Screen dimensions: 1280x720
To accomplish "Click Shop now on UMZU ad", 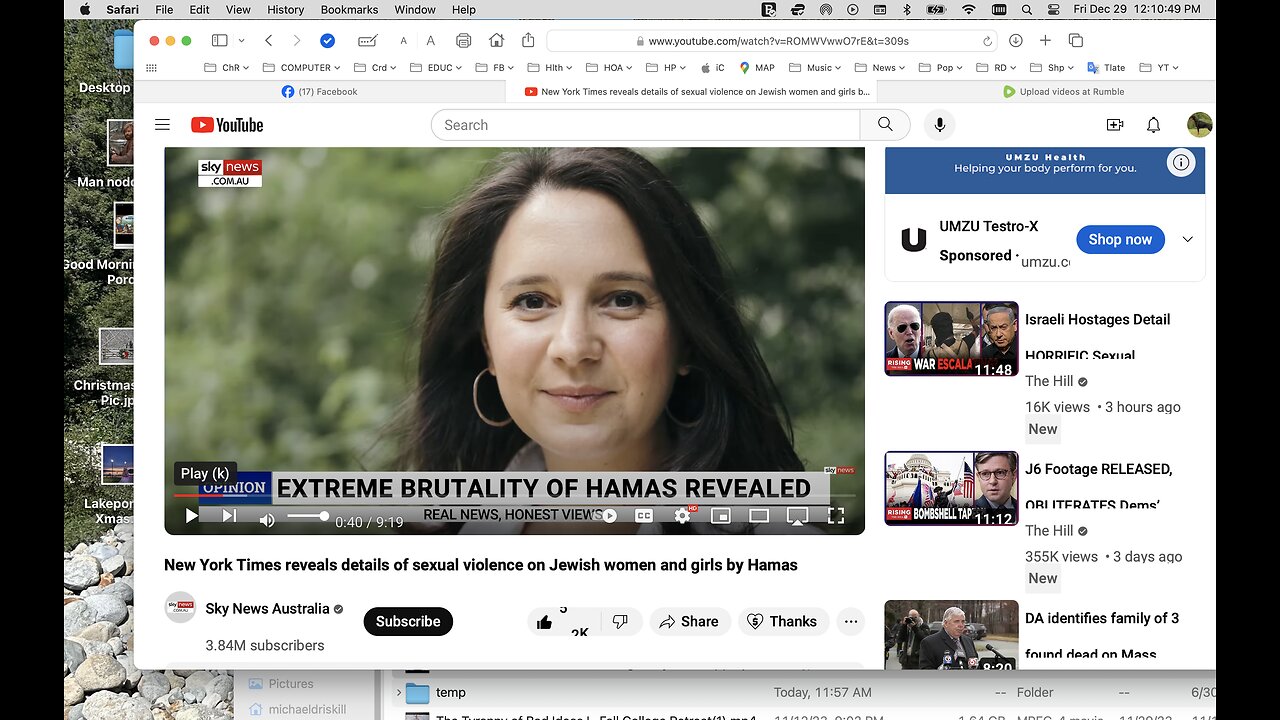I will (1120, 239).
